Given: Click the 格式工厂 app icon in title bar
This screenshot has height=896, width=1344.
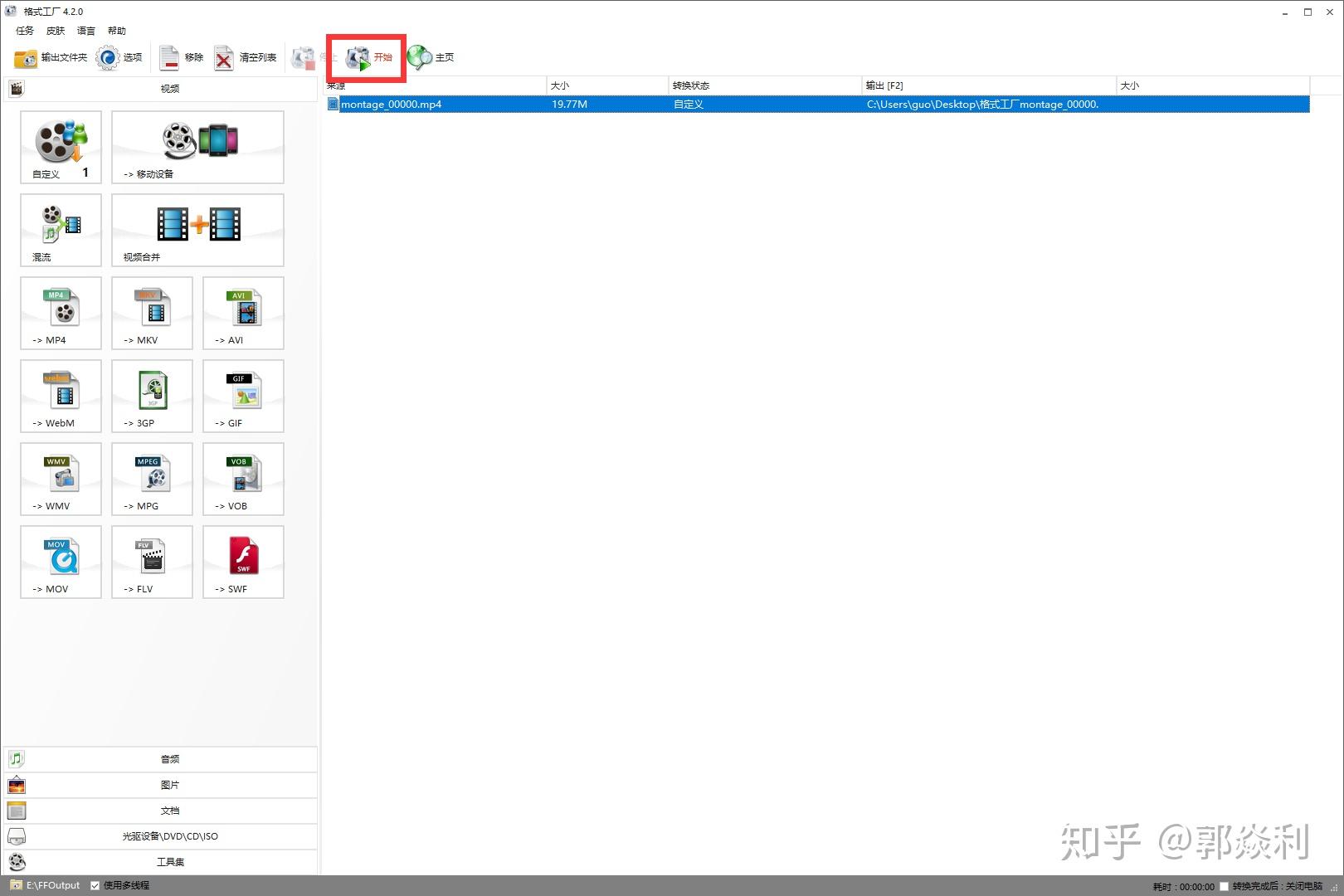Looking at the screenshot, I should 12,12.
